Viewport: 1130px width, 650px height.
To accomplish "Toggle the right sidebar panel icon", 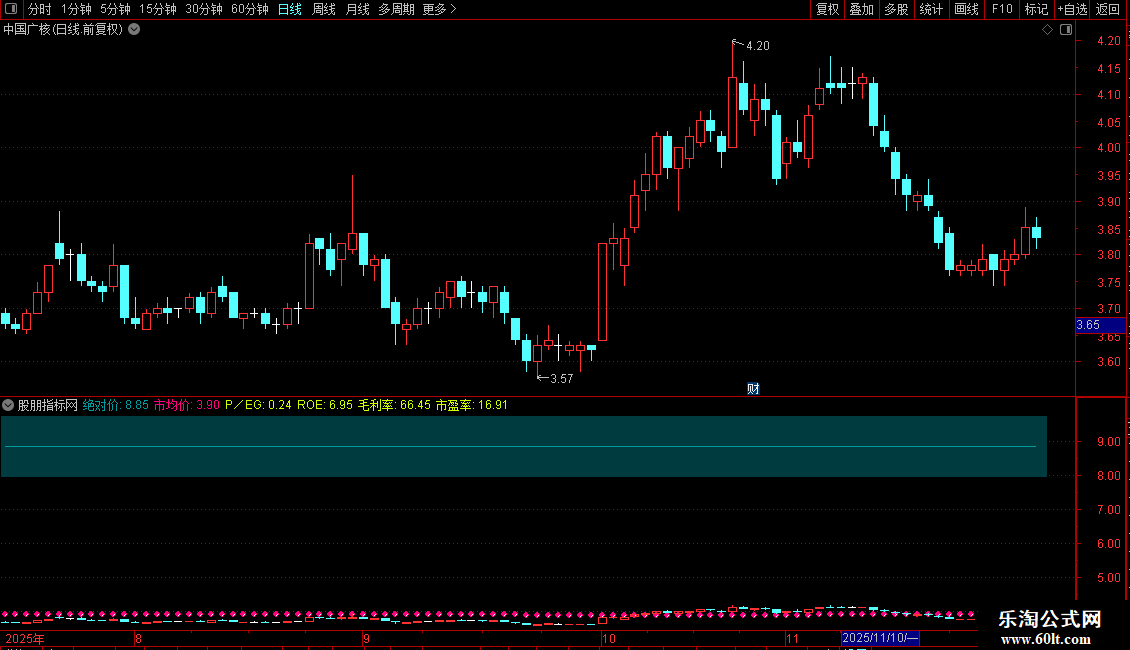I will coord(1066,30).
